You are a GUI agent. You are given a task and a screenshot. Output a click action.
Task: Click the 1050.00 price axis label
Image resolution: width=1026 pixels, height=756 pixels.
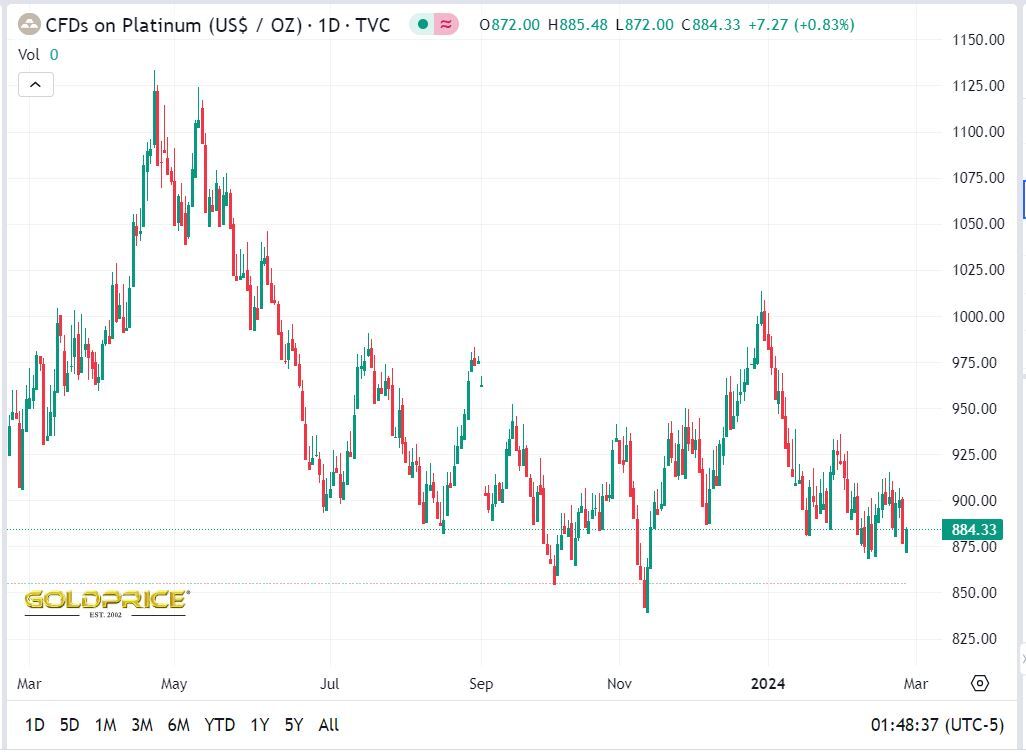pos(978,223)
